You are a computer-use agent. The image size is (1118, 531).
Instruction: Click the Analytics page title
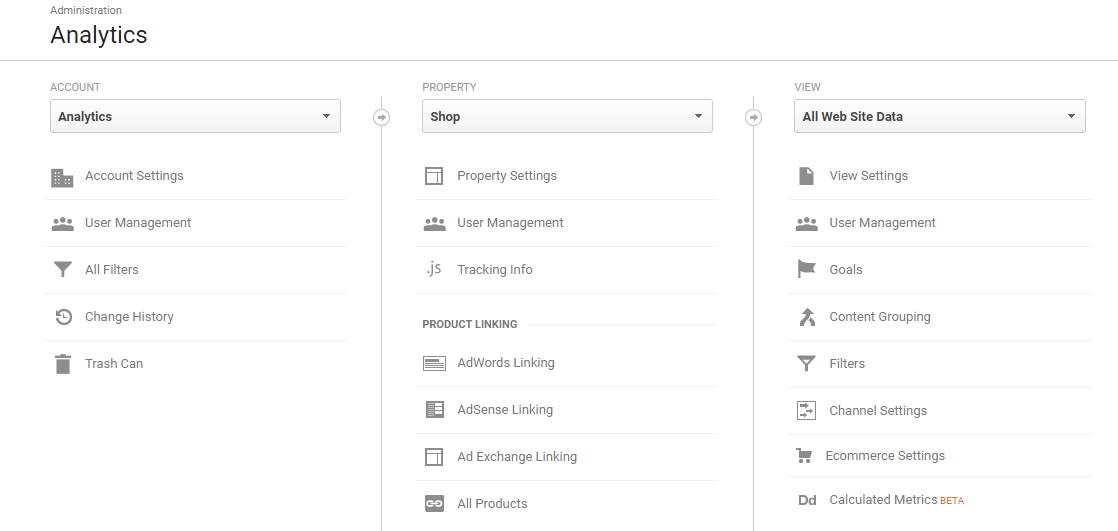coord(98,35)
